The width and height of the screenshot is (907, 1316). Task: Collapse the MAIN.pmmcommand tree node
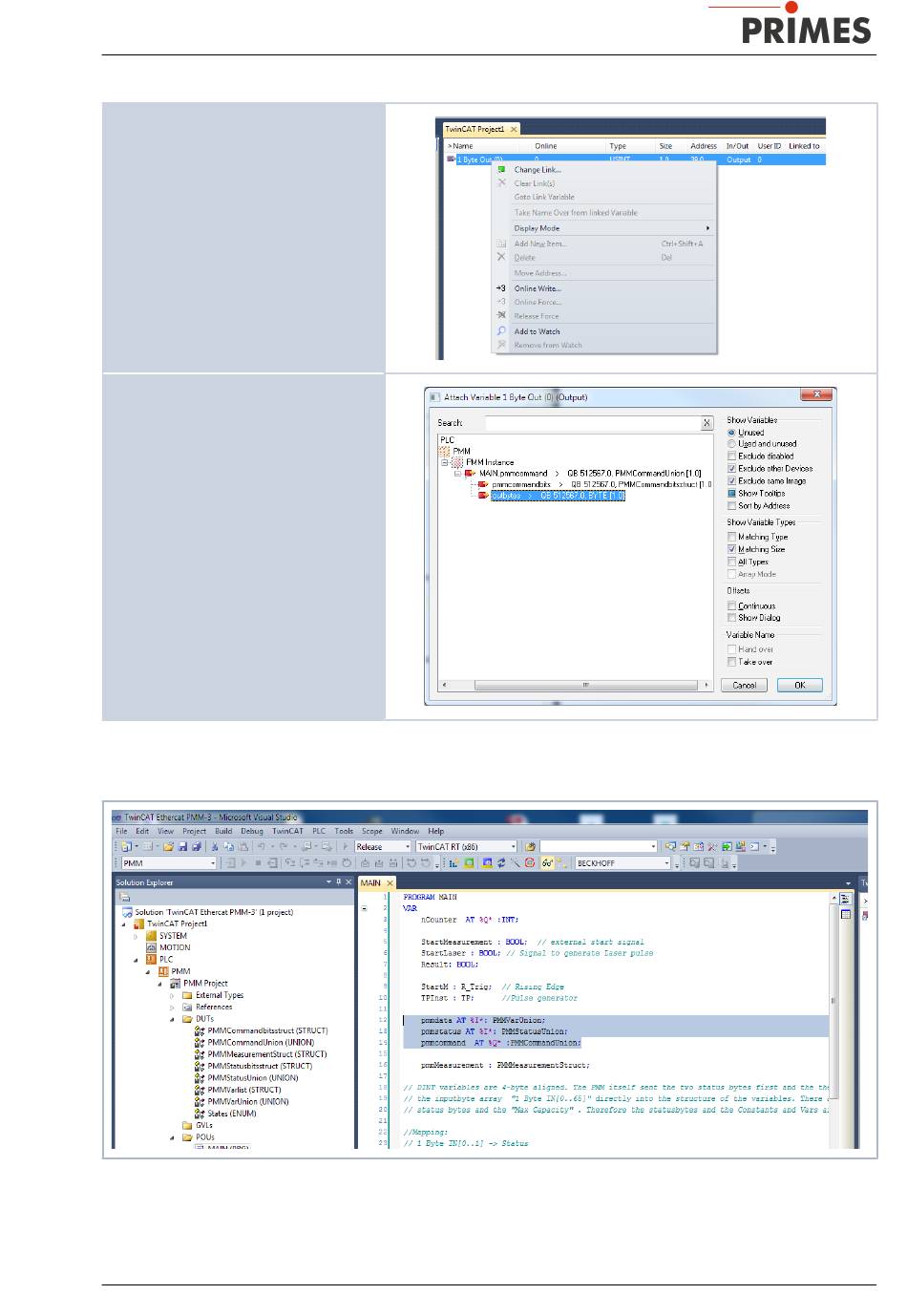point(458,473)
